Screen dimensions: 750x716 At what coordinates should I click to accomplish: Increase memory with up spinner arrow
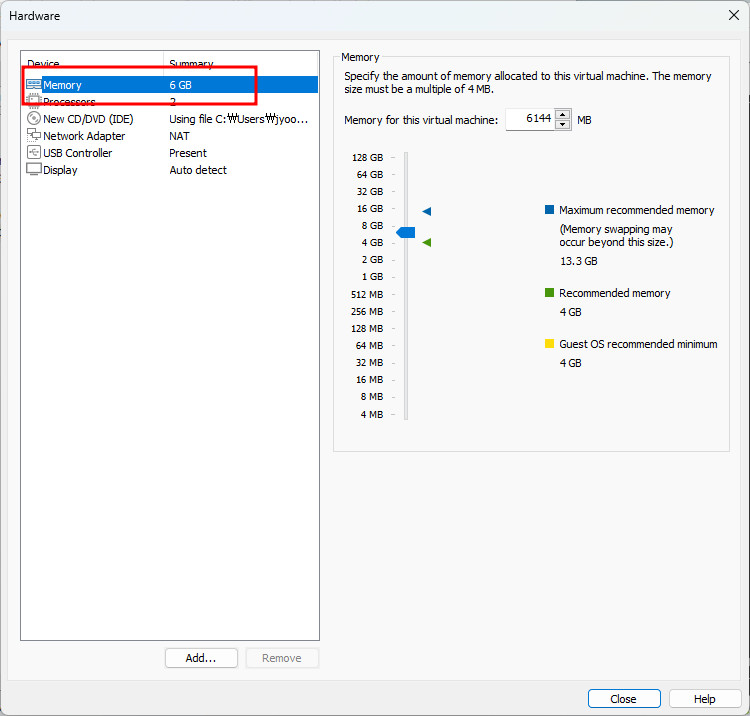563,114
